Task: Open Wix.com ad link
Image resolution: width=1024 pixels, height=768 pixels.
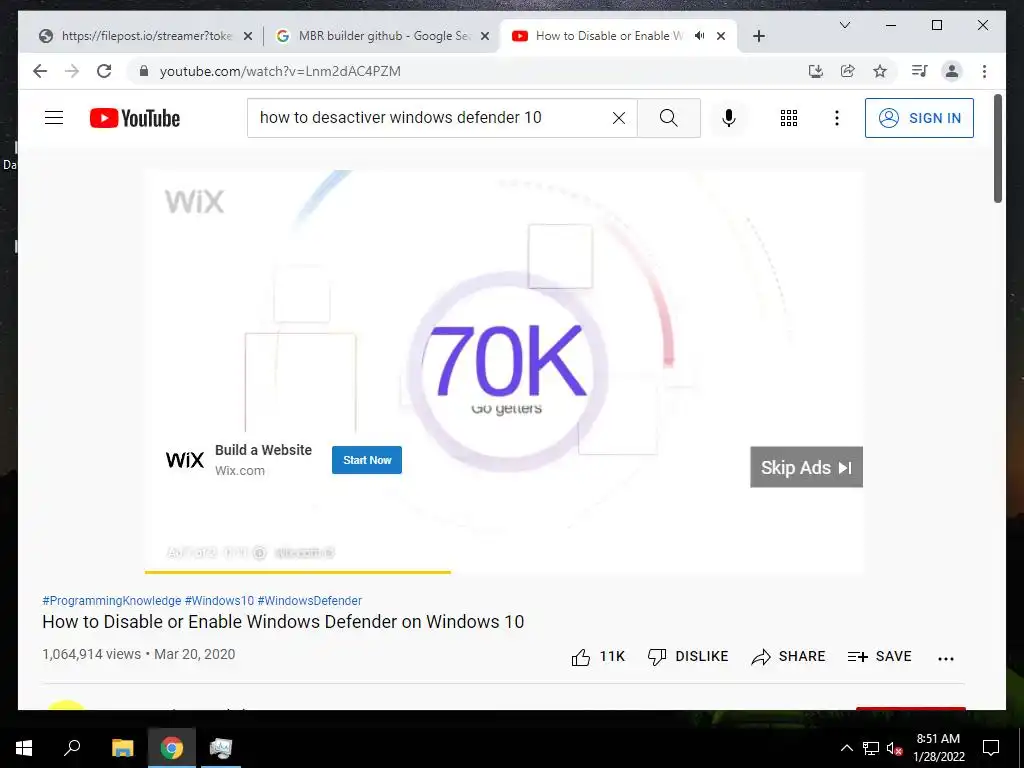Action: point(240,470)
